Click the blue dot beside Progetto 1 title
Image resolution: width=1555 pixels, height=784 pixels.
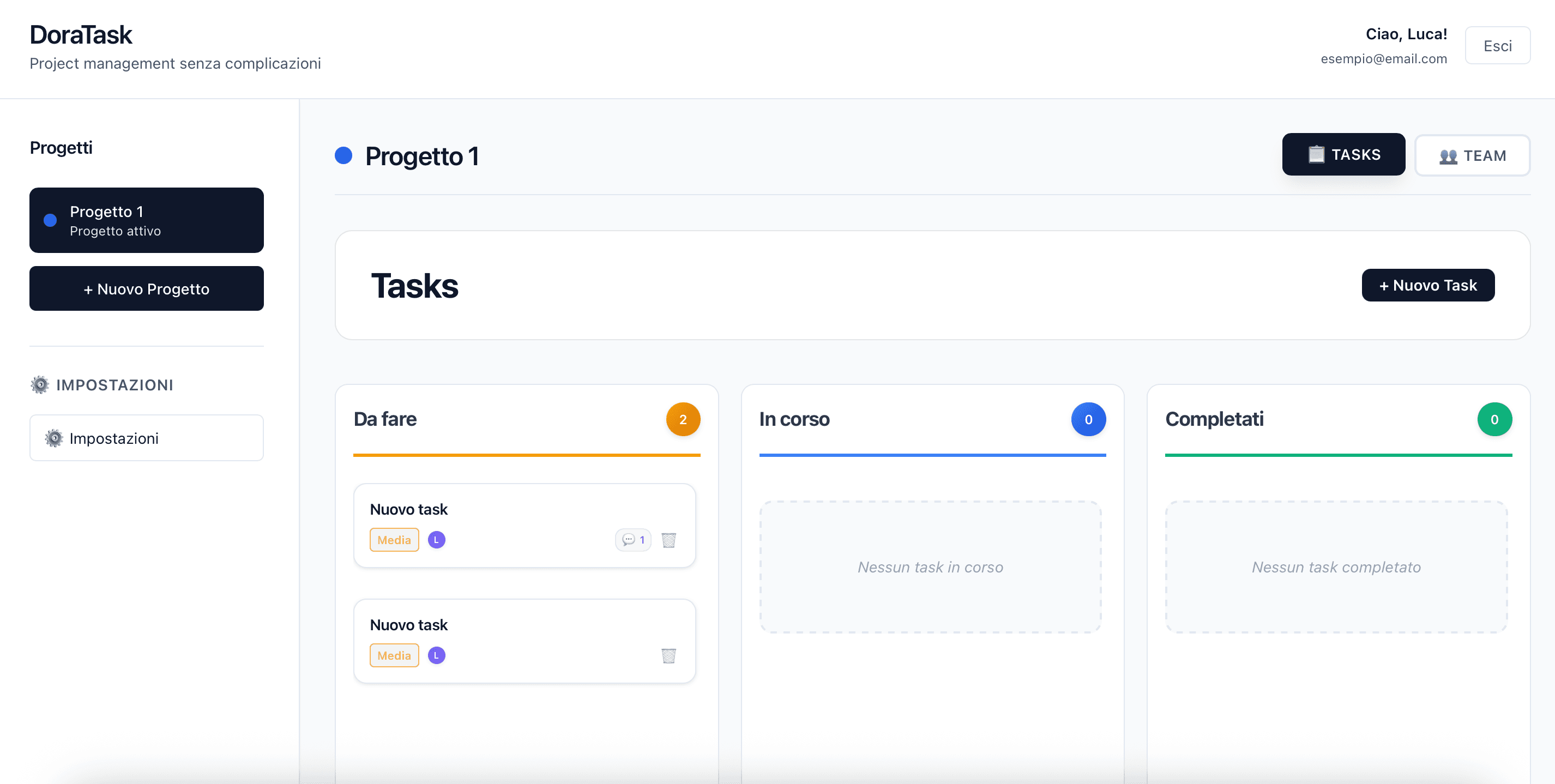point(343,156)
